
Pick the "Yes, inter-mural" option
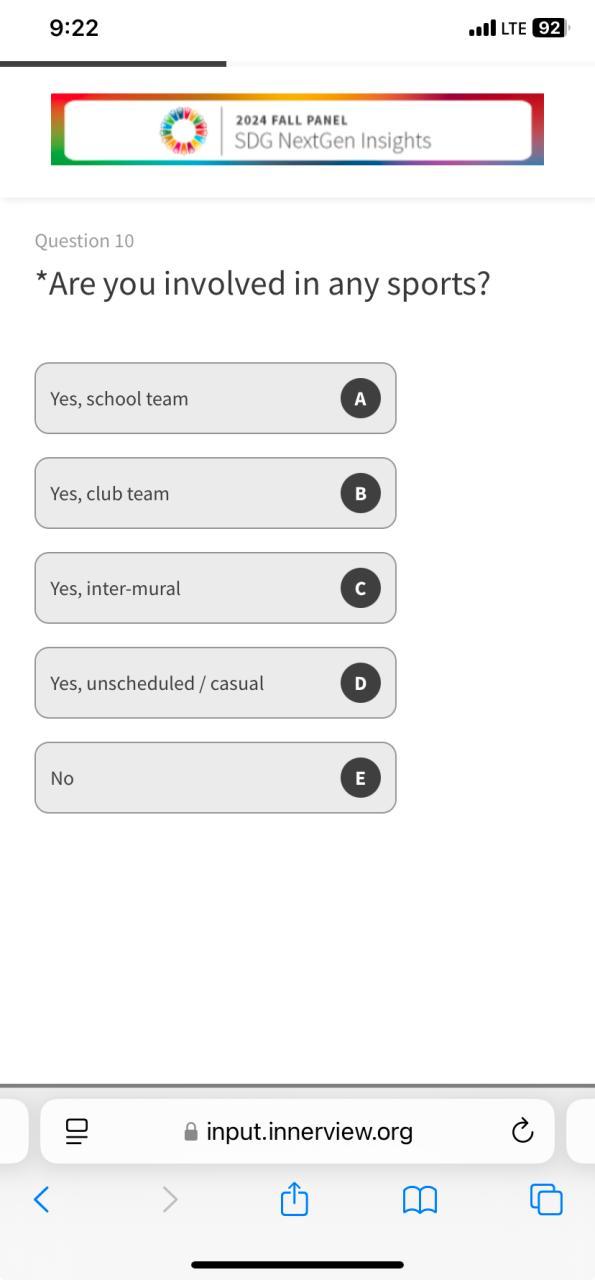[x=215, y=588]
